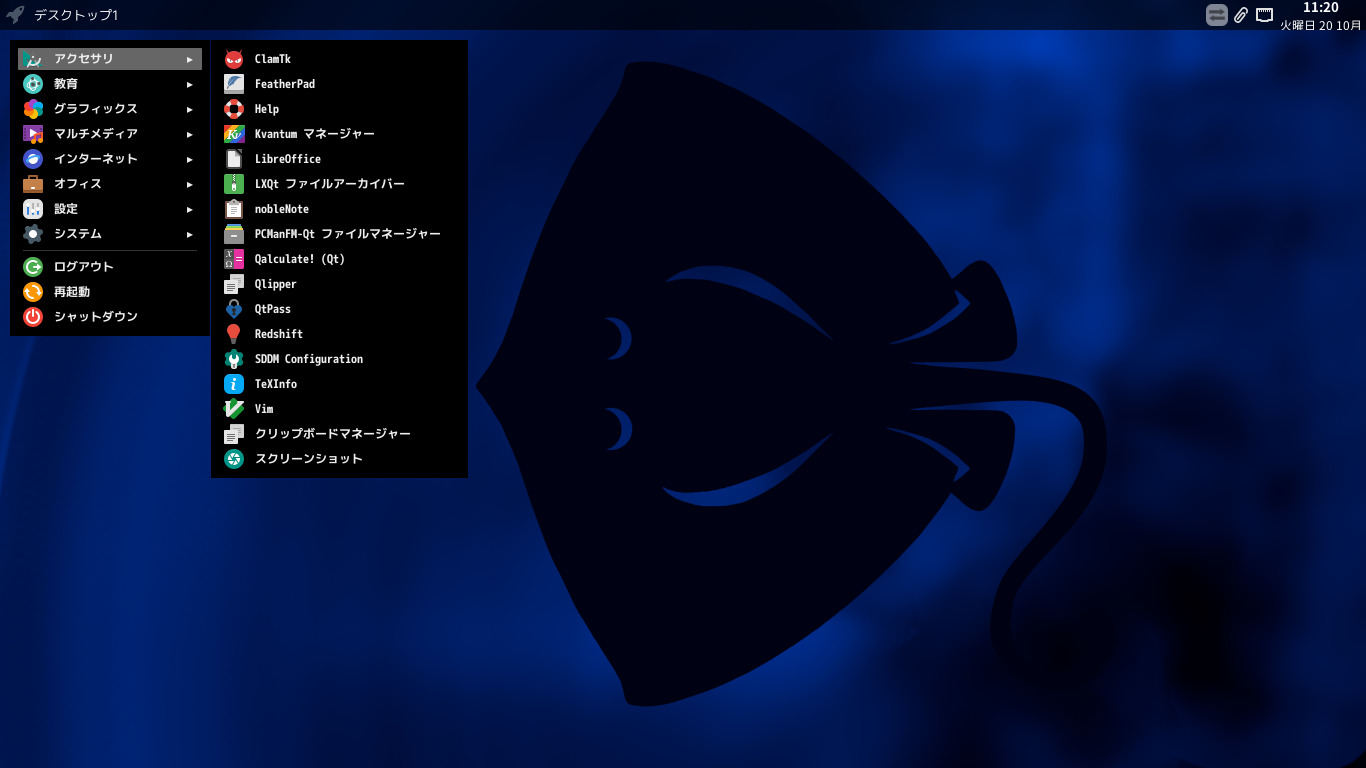Choose ログアウト from the menu

(x=110, y=267)
